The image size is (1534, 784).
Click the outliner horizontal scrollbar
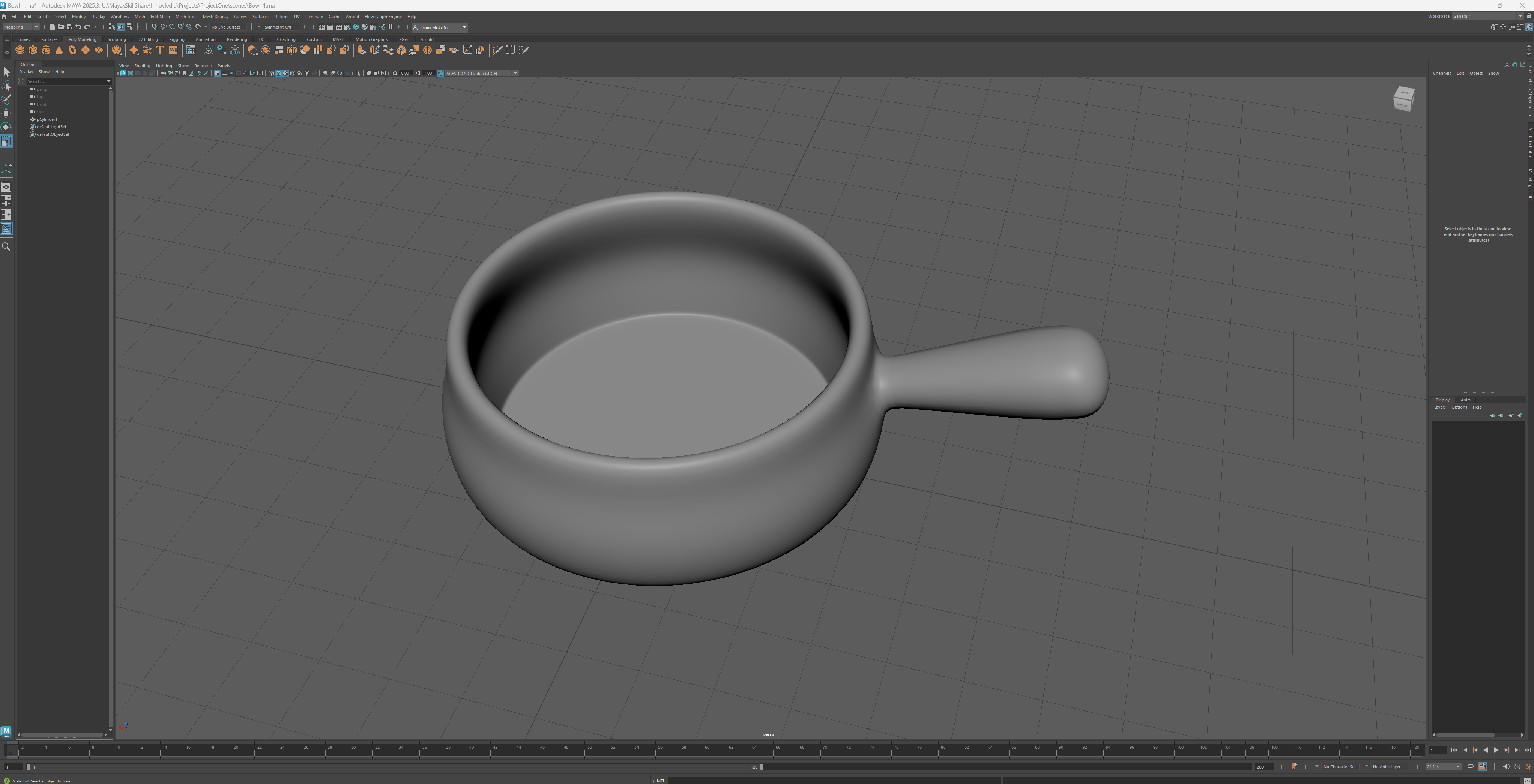tap(62, 734)
